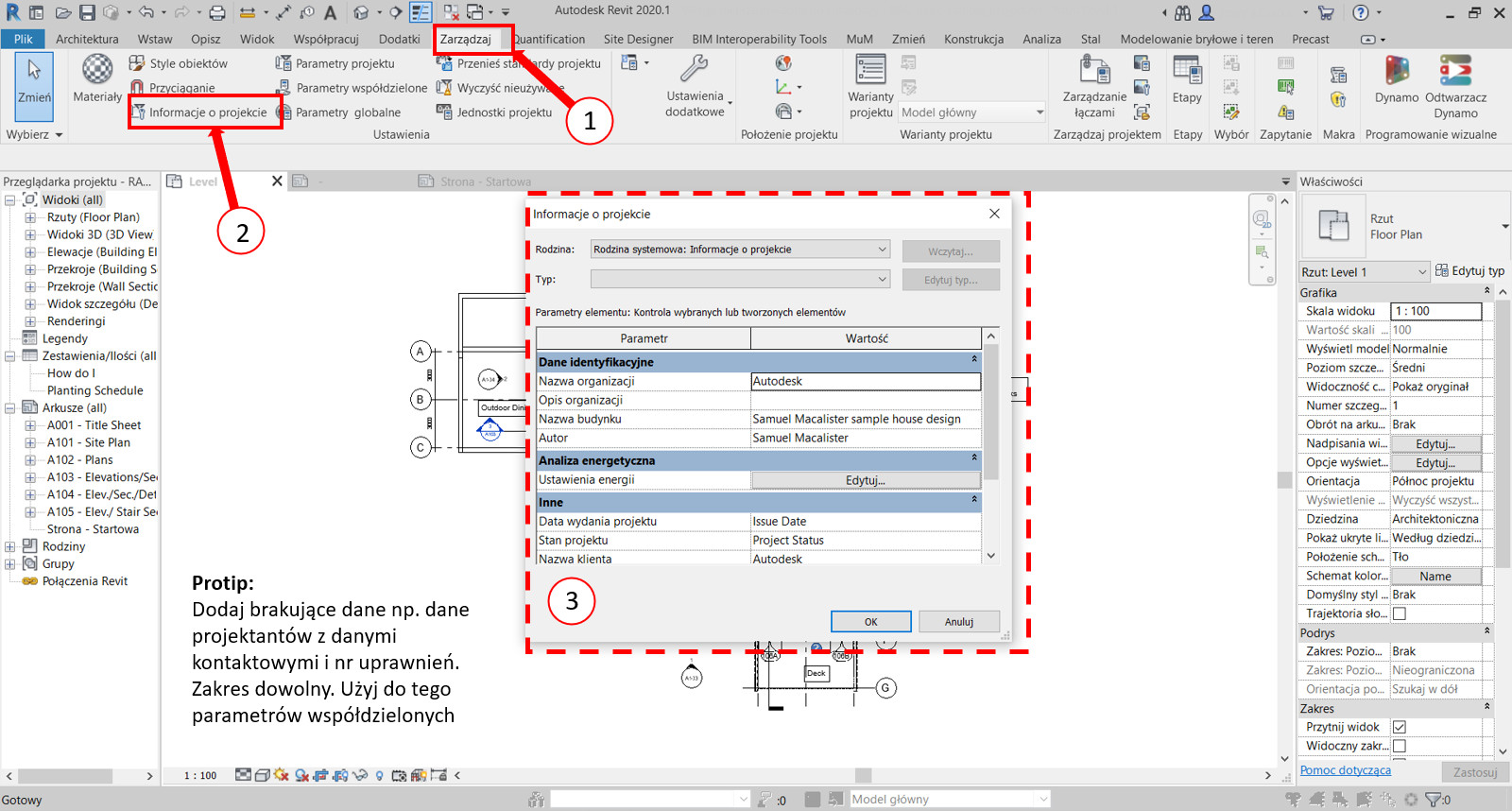Click the Etapy (Phases) icon
The width and height of the screenshot is (1512, 811).
[x=1187, y=72]
